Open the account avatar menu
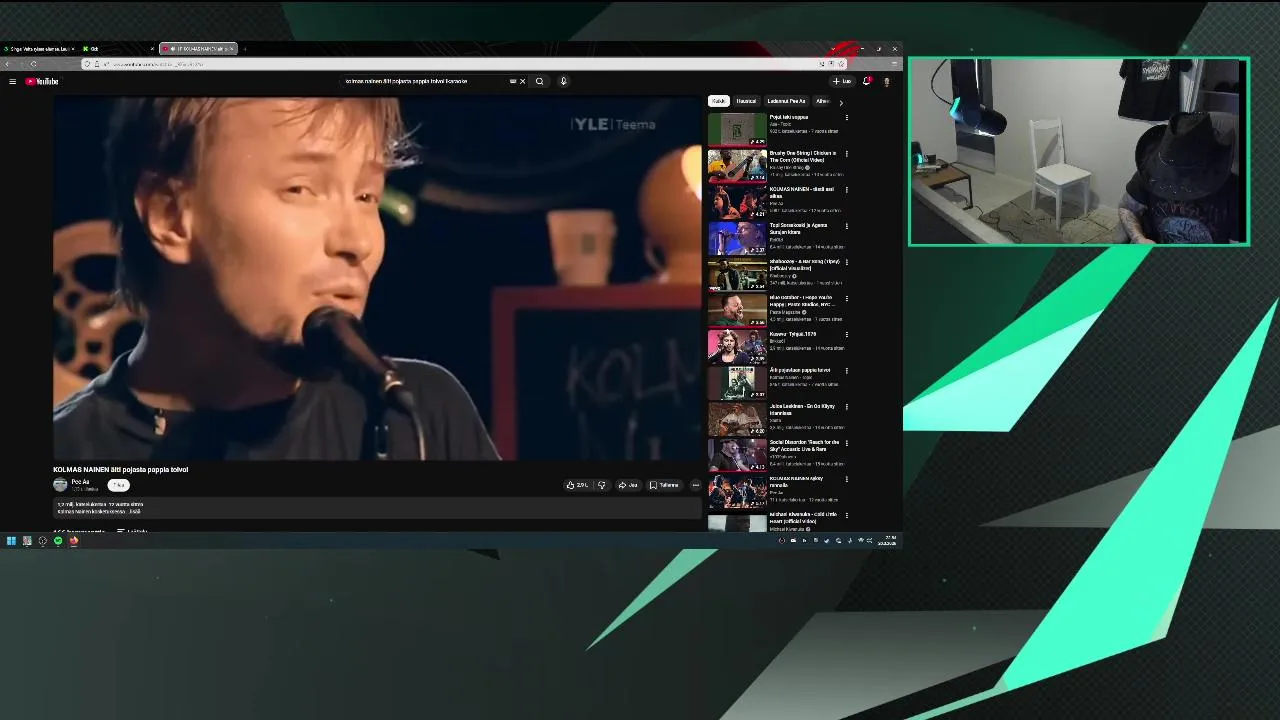Viewport: 1280px width, 720px height. pos(886,81)
